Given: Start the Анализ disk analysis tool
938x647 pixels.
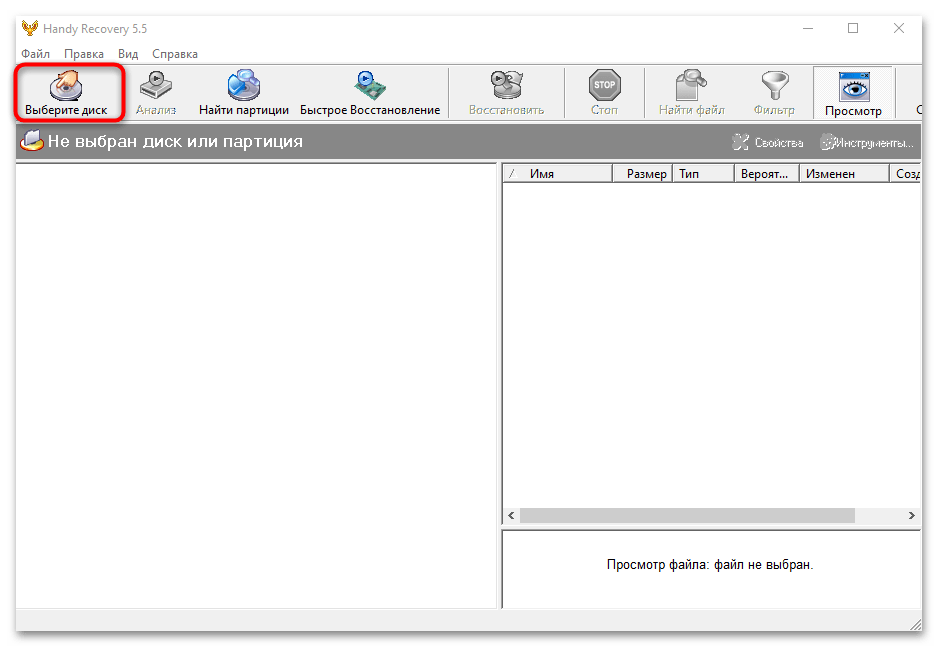Looking at the screenshot, I should (156, 93).
